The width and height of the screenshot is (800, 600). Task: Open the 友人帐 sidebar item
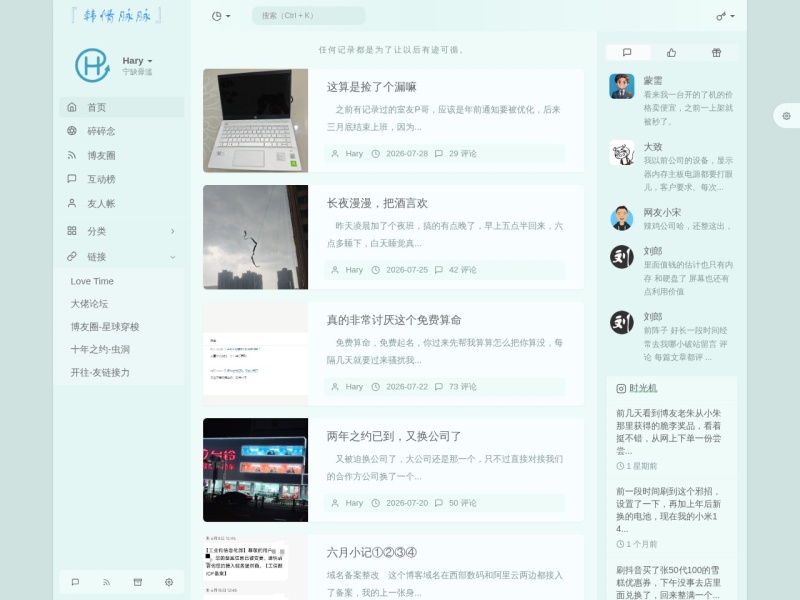121,204
